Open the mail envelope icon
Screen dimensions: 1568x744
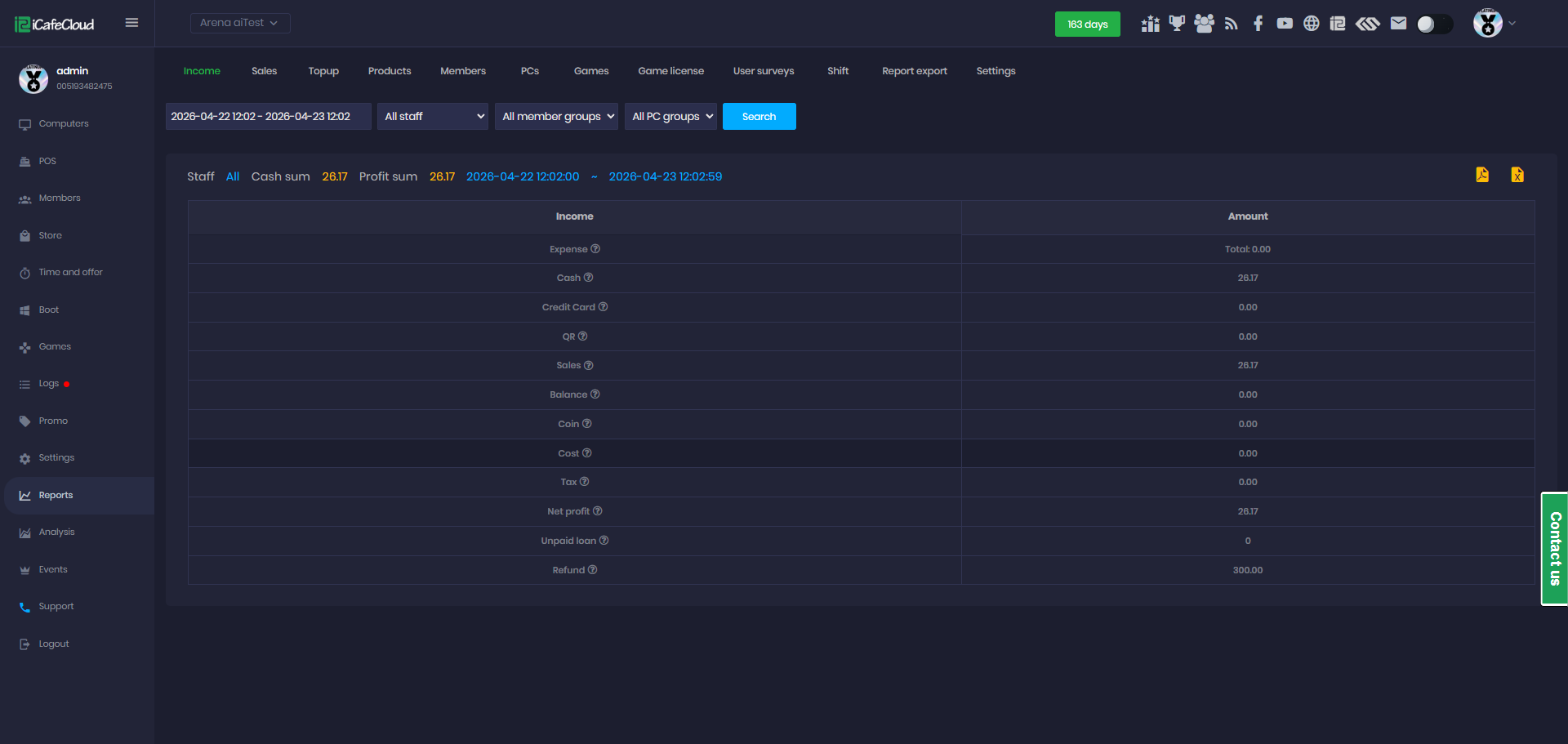(x=1398, y=24)
